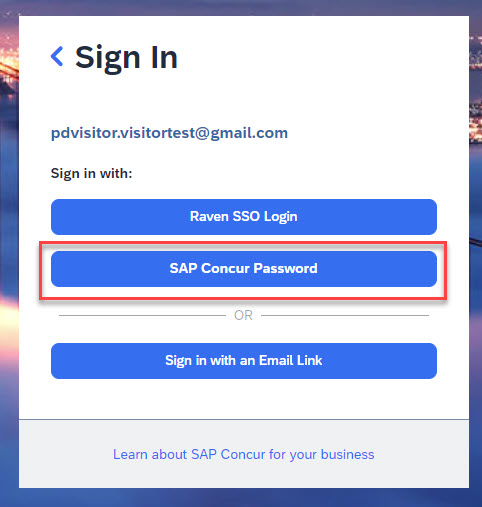Click the background photo left of the card
The width and height of the screenshot is (482, 507).
[x=9, y=253]
